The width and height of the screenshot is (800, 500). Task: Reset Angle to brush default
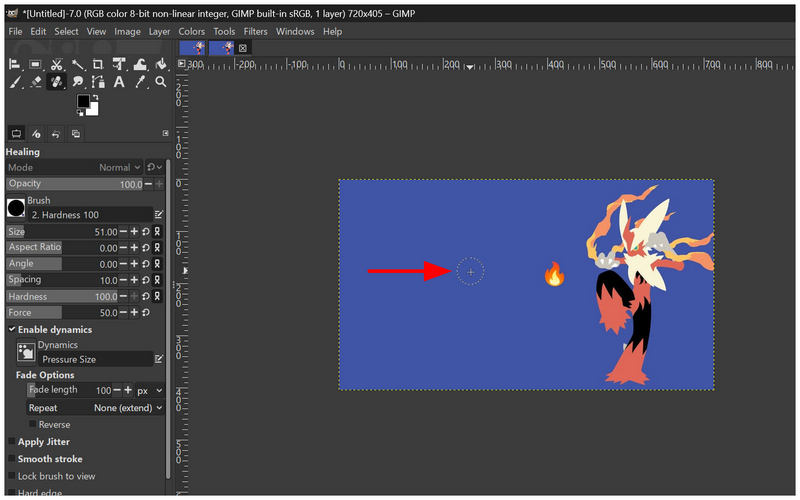click(x=146, y=264)
